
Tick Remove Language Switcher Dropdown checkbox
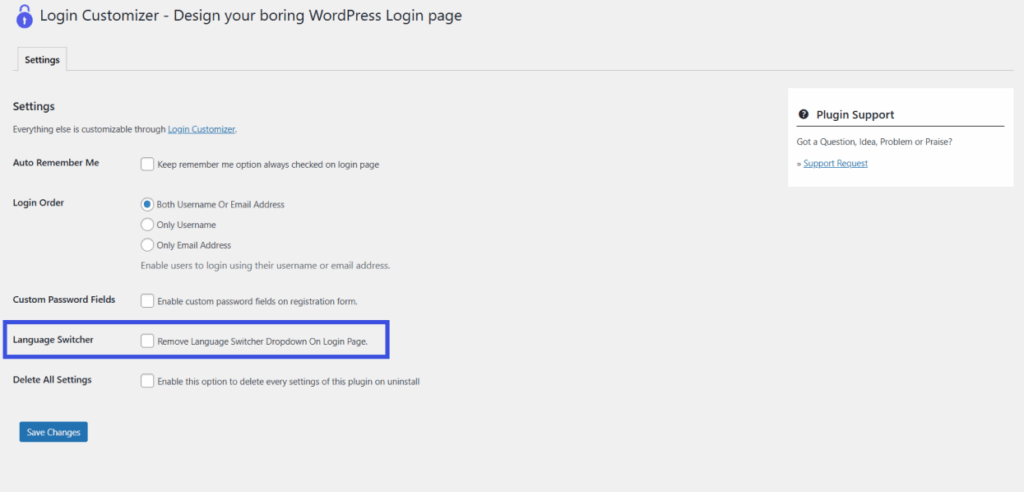click(147, 340)
